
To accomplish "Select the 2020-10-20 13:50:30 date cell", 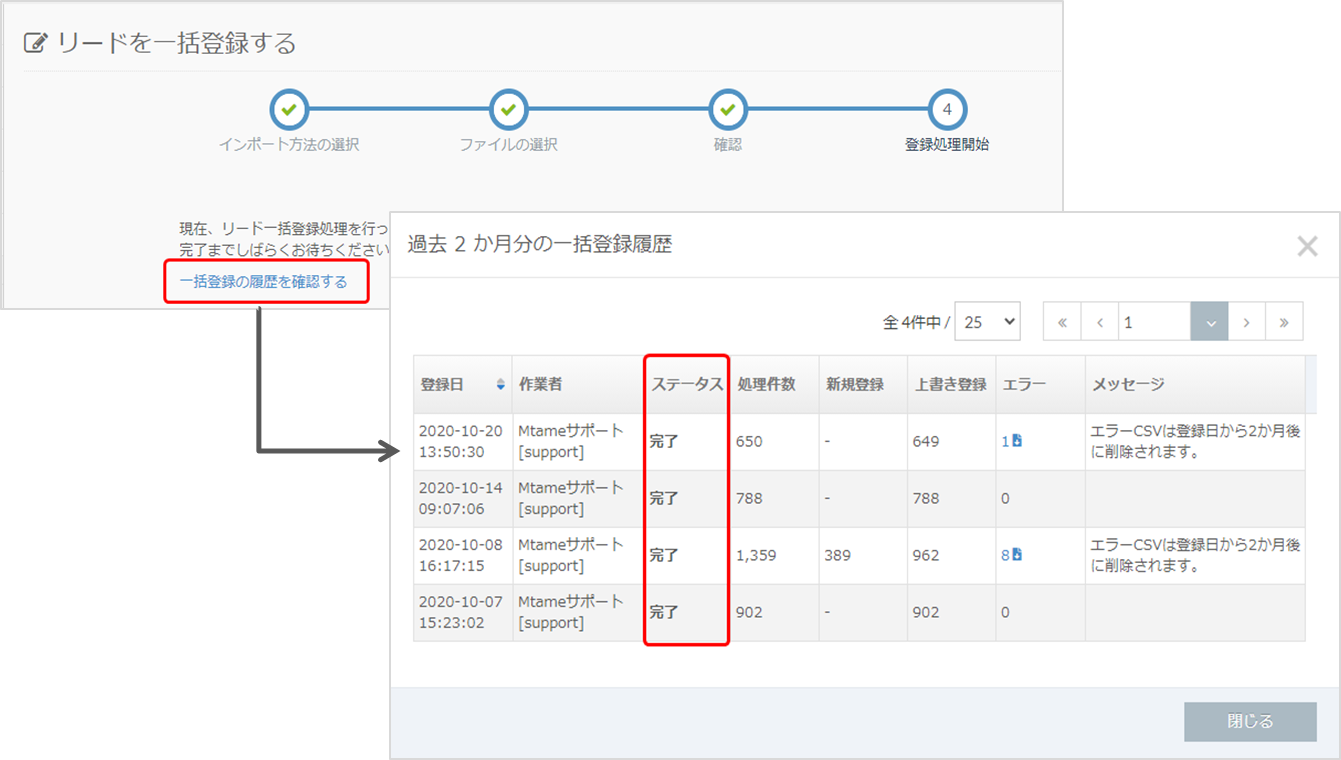I will click(x=463, y=441).
